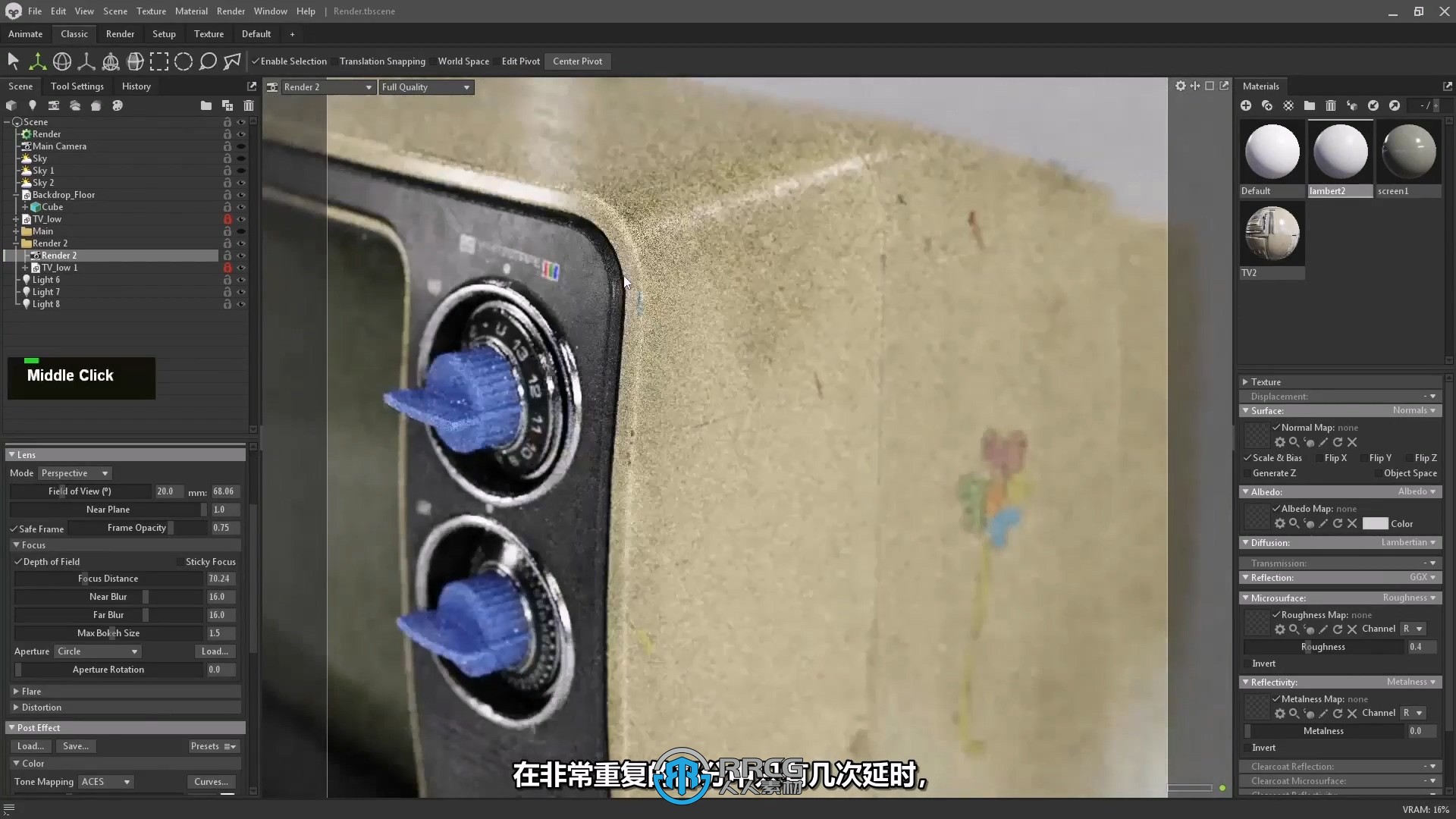Duplicate the selected material
Viewport: 1456px width, 819px height.
[x=1267, y=105]
